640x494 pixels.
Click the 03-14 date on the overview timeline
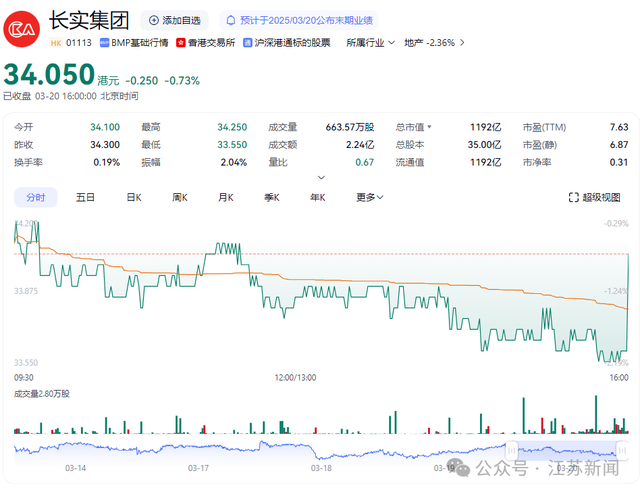tap(76, 468)
